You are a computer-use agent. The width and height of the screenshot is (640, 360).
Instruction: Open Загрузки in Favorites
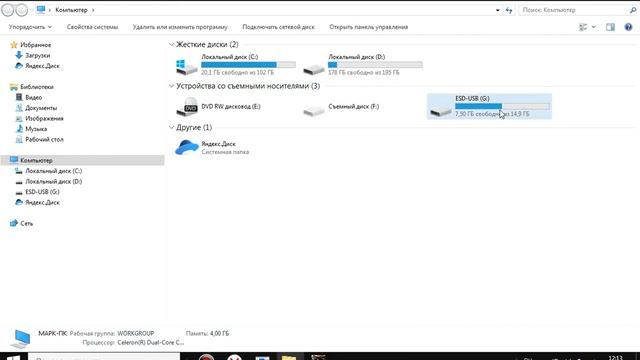point(37,55)
